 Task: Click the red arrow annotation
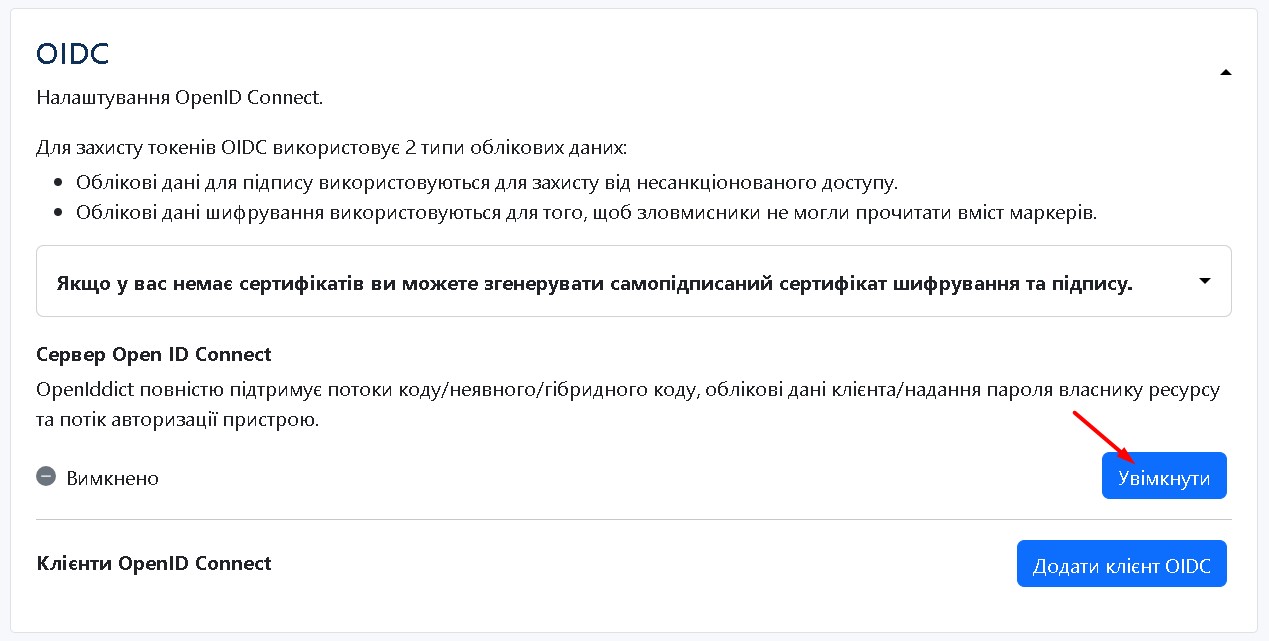(x=1103, y=438)
